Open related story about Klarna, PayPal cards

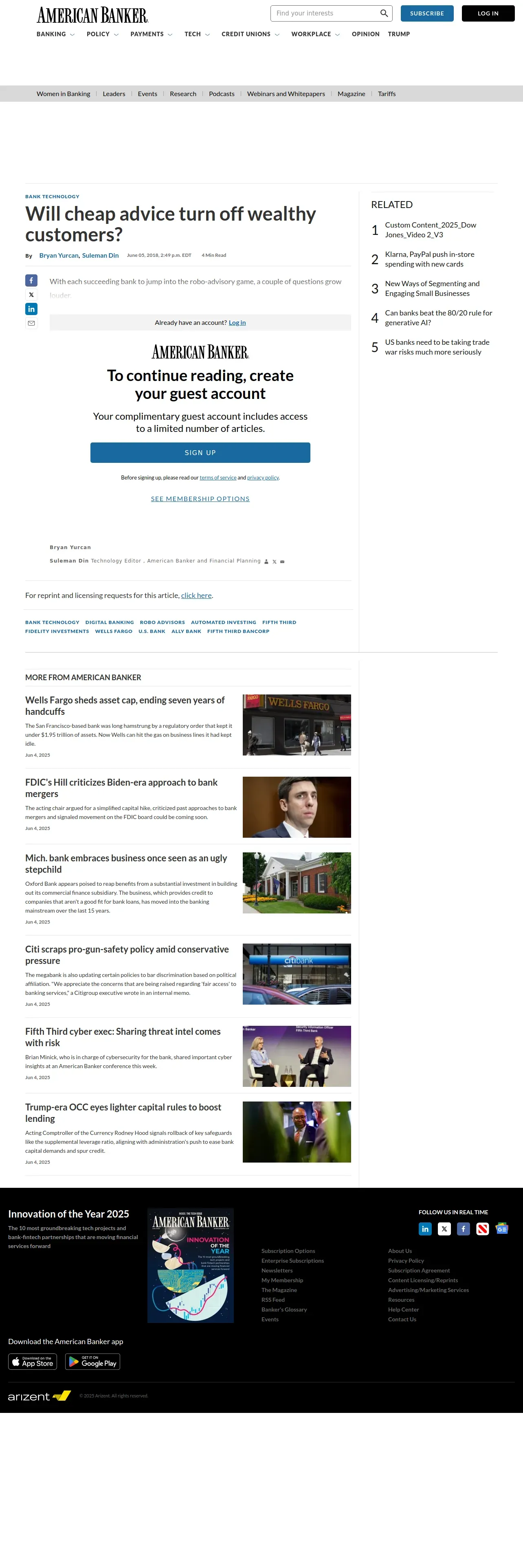(429, 259)
